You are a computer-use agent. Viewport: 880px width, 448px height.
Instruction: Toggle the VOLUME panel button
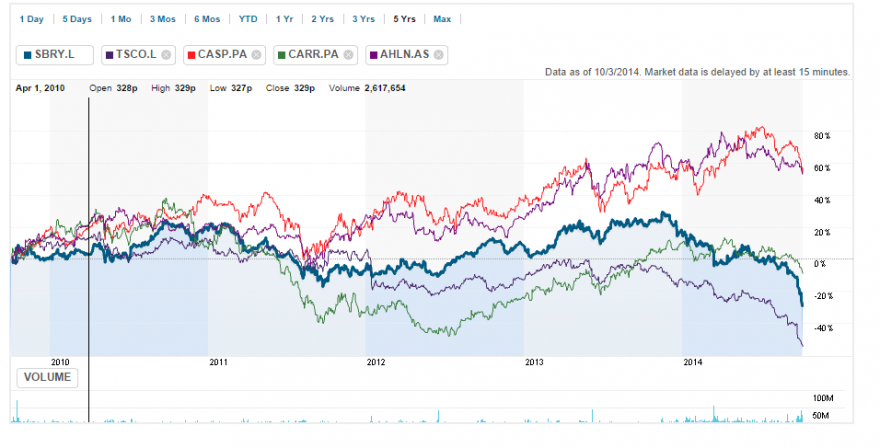[47, 377]
